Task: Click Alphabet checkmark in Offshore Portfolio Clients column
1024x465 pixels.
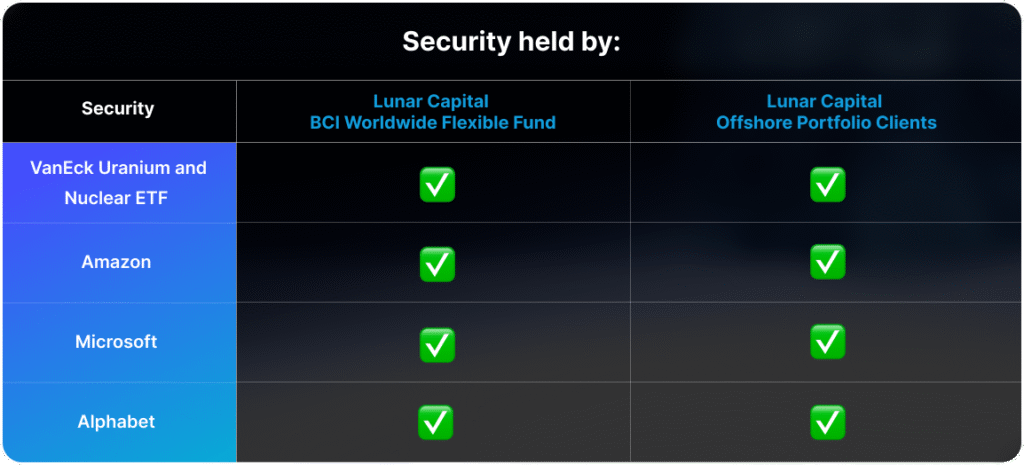Action: [x=827, y=422]
